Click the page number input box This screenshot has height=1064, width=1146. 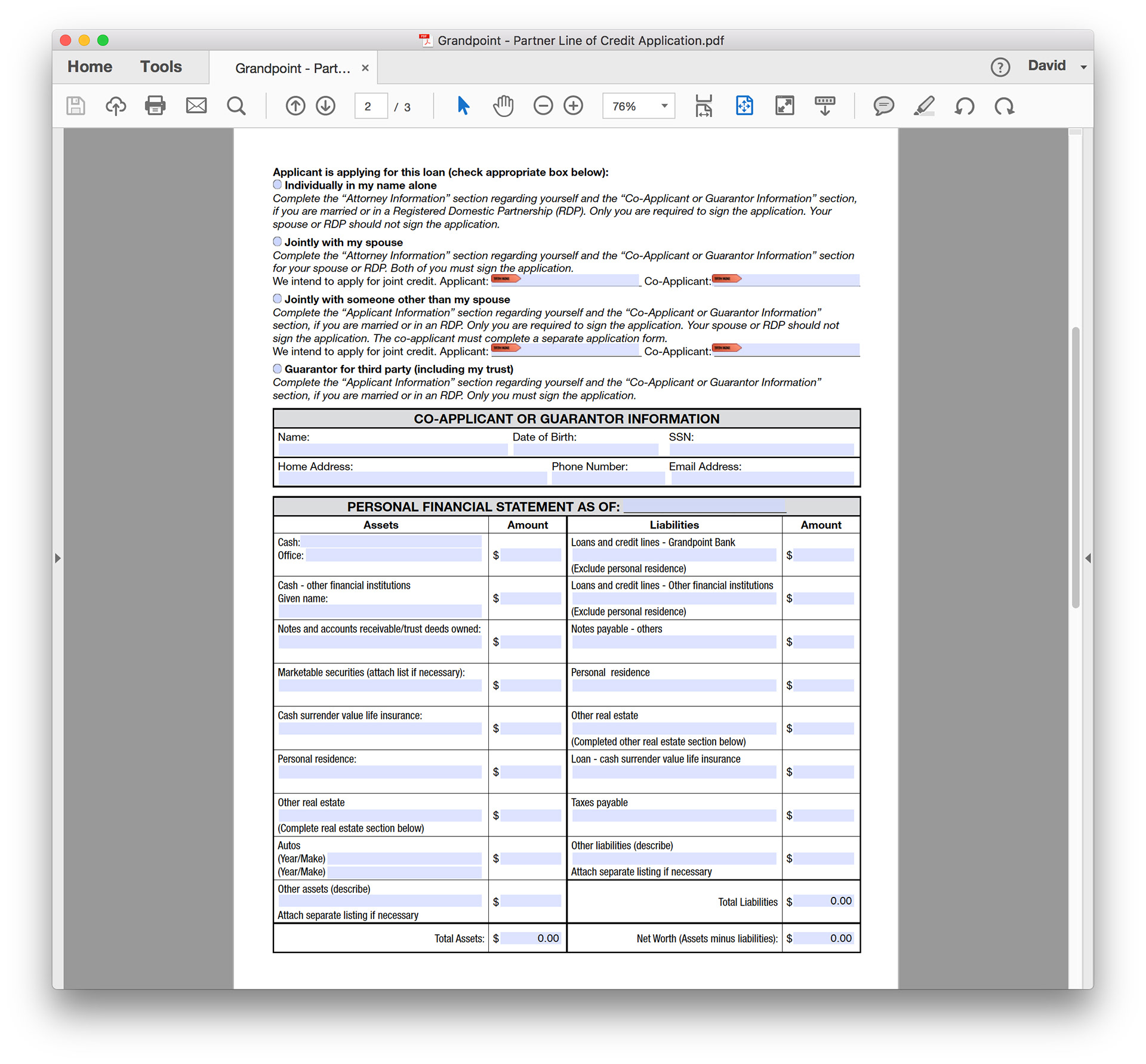coord(371,106)
